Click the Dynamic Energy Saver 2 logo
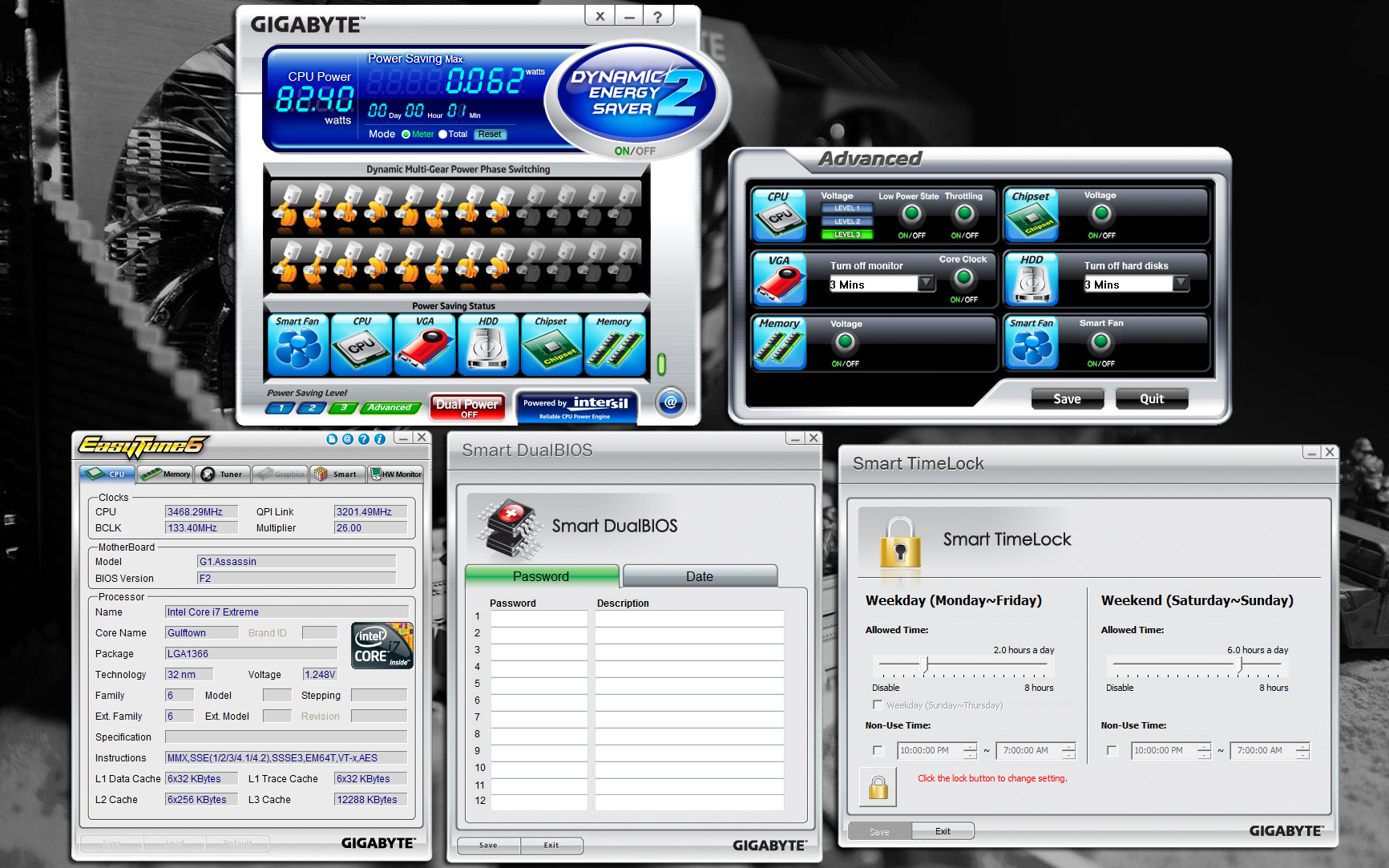Screen dimensions: 1389x868 click(x=637, y=94)
